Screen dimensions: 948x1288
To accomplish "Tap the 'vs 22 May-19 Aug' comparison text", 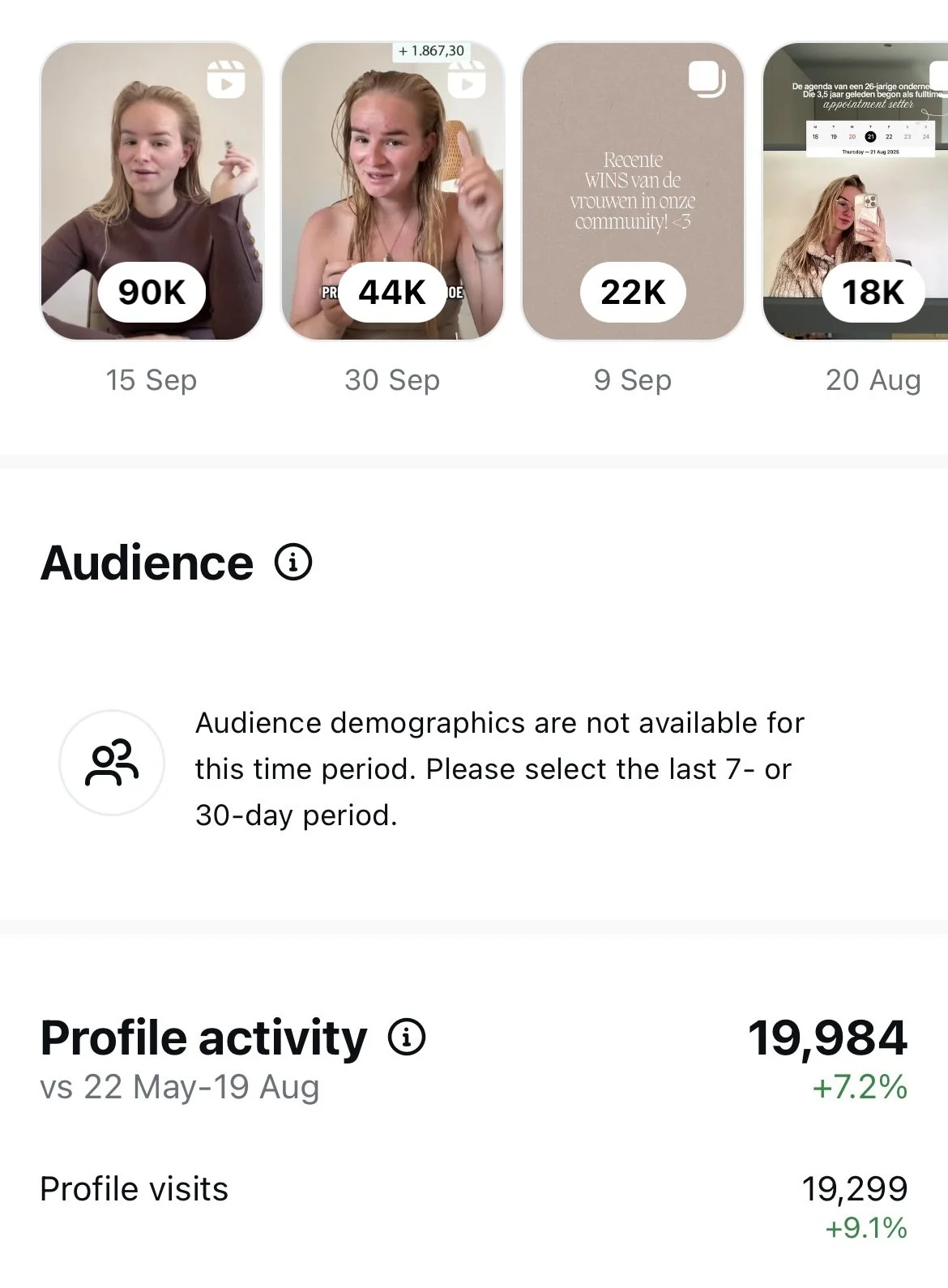I will (x=180, y=1087).
